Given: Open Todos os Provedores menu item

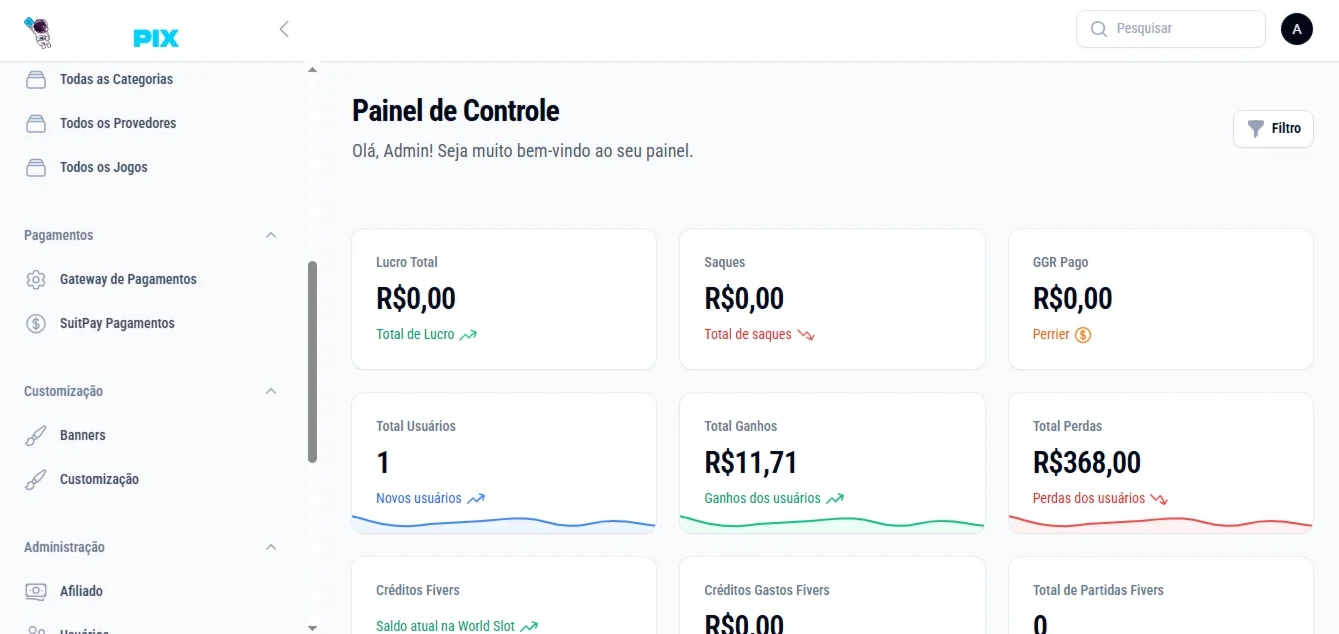Looking at the screenshot, I should tap(118, 123).
